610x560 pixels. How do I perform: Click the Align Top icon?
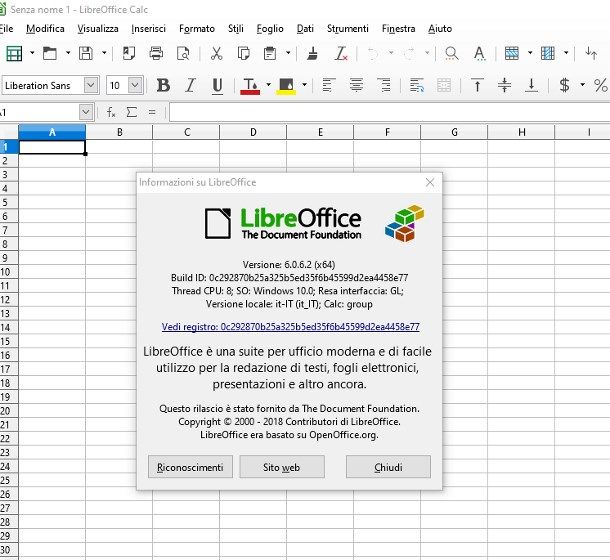pyautogui.click(x=477, y=85)
